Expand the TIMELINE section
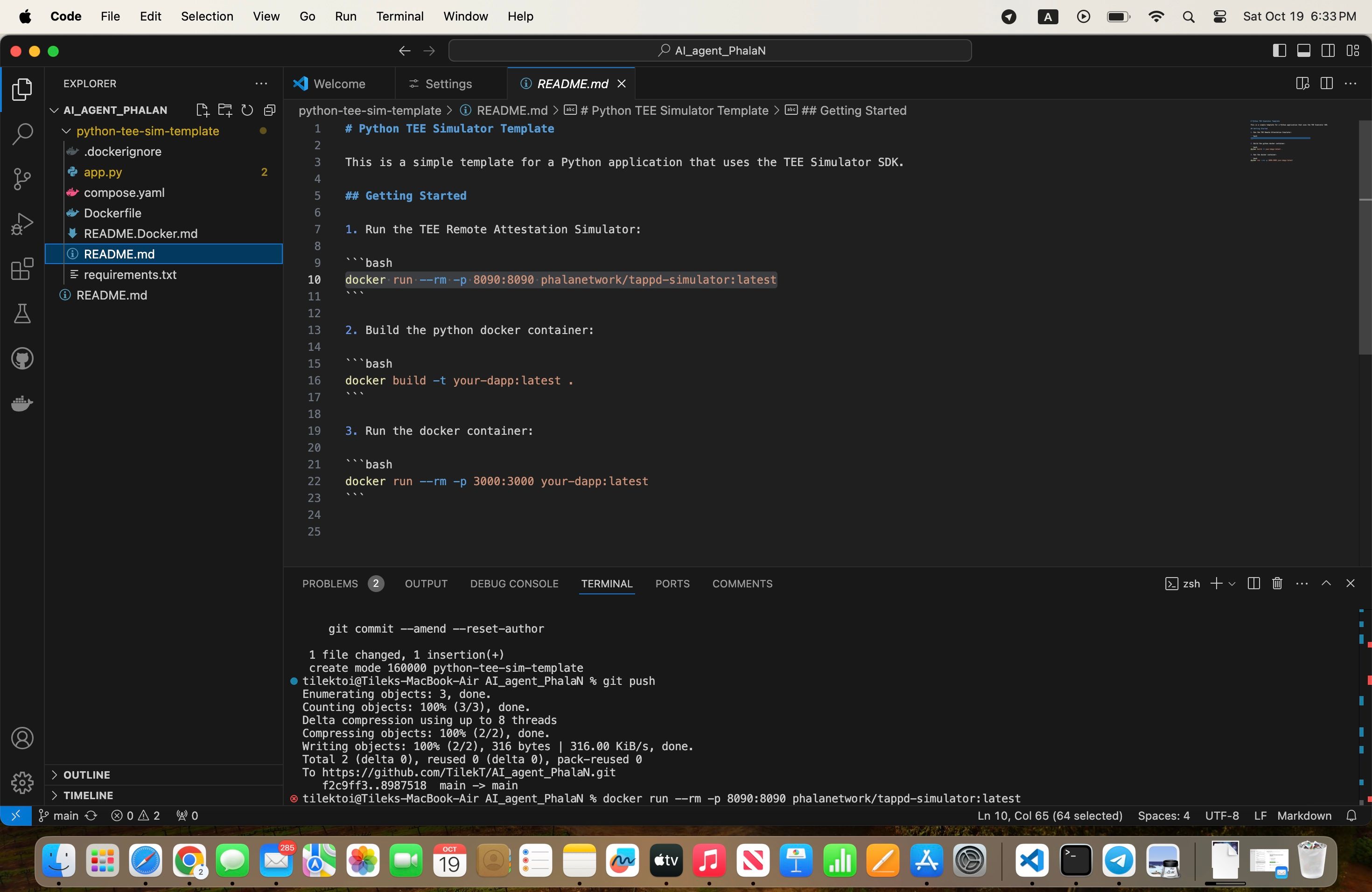Screen dimensions: 1372x892 pos(88,795)
